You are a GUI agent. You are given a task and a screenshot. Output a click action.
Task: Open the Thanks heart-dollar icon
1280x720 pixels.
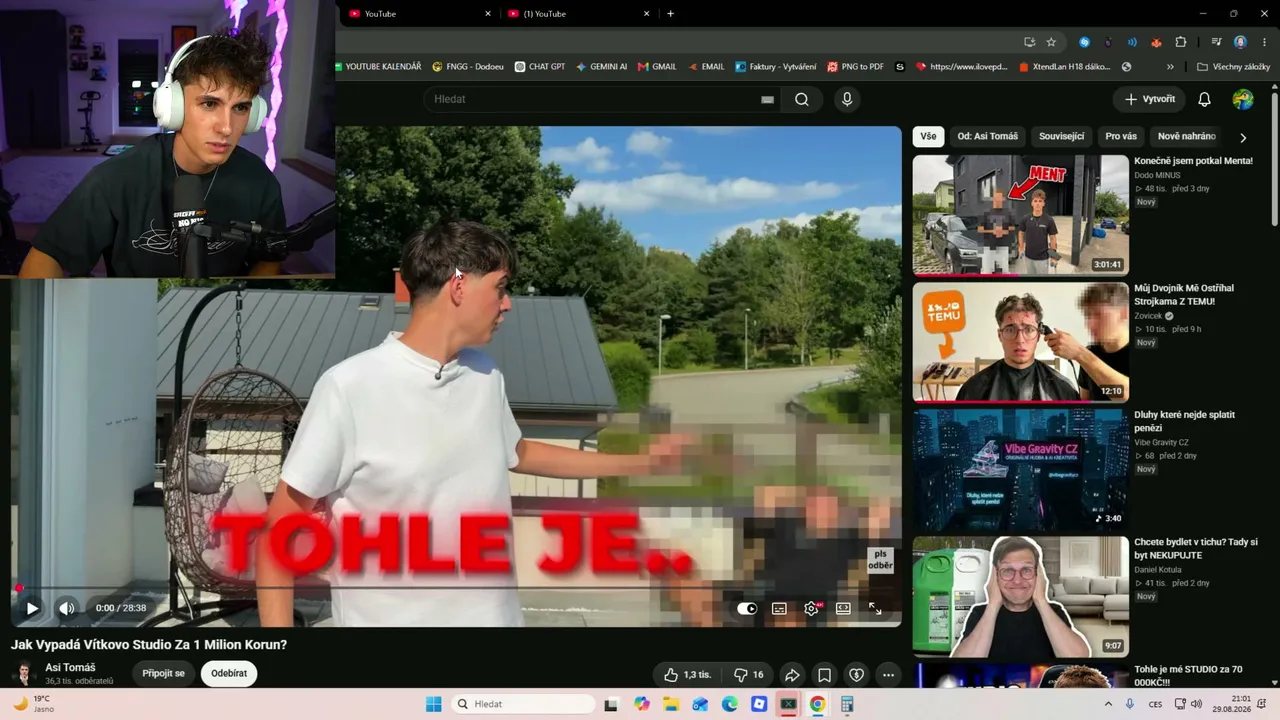coord(856,675)
